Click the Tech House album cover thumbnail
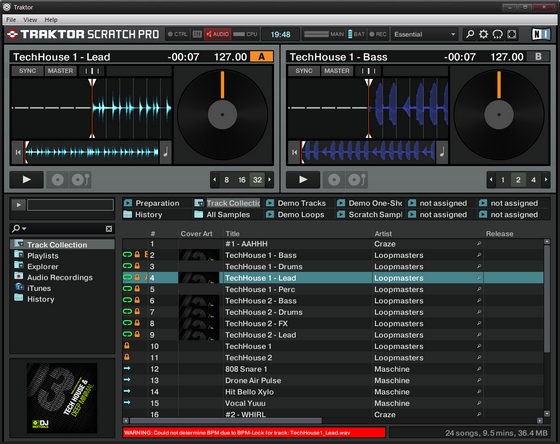Image resolution: width=560 pixels, height=444 pixels. pos(62,398)
